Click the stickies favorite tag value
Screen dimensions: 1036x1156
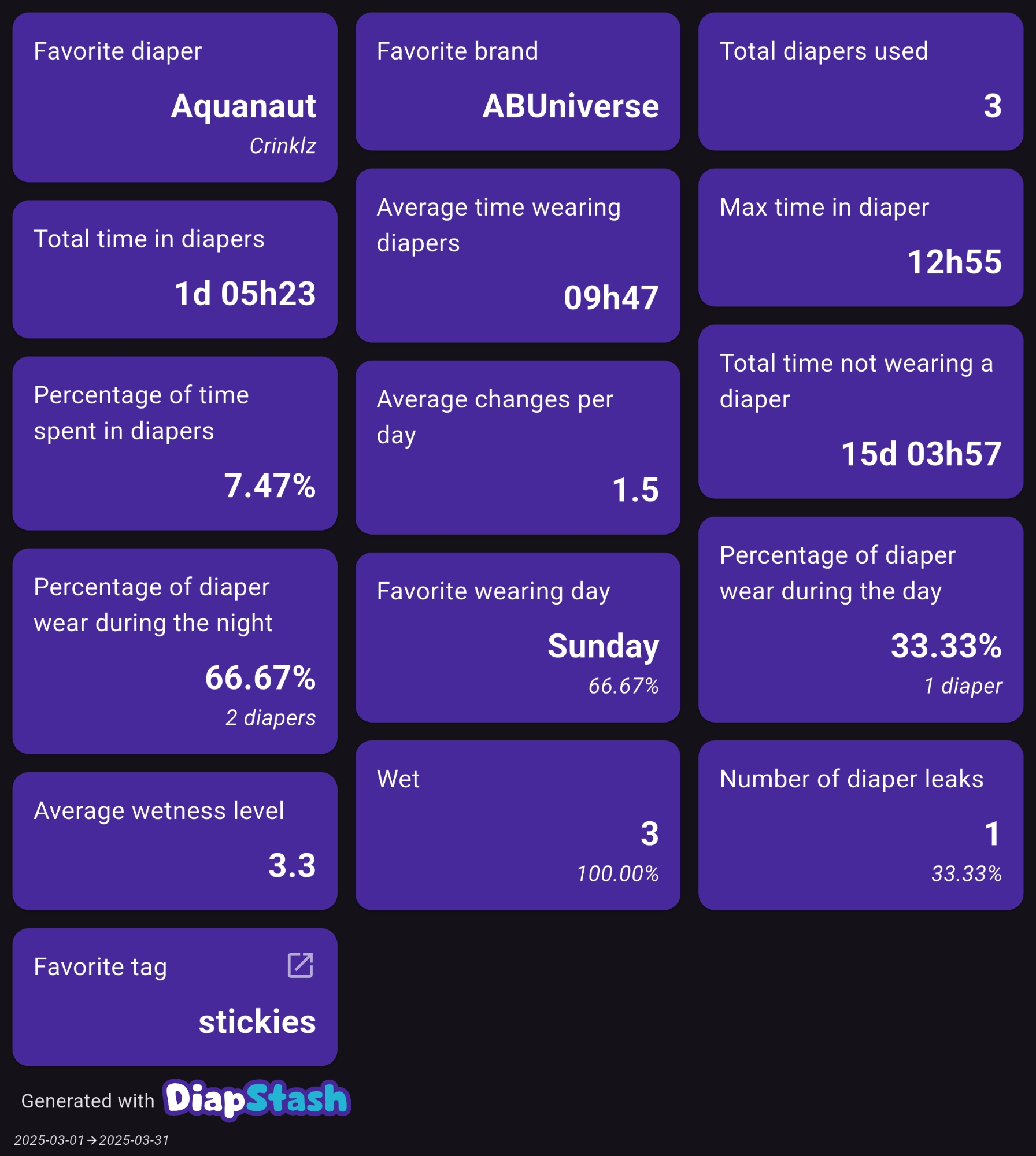(257, 1022)
